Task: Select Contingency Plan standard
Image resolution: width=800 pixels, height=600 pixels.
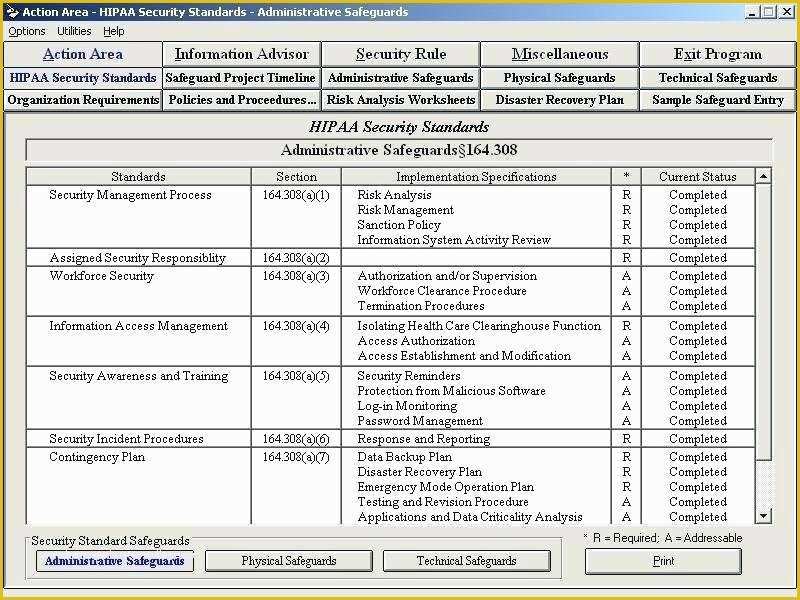Action: tap(97, 457)
